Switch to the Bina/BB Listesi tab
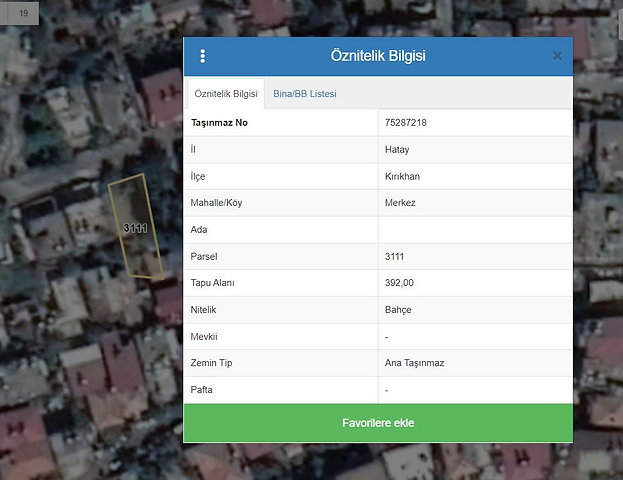The width and height of the screenshot is (623, 480). (x=305, y=94)
